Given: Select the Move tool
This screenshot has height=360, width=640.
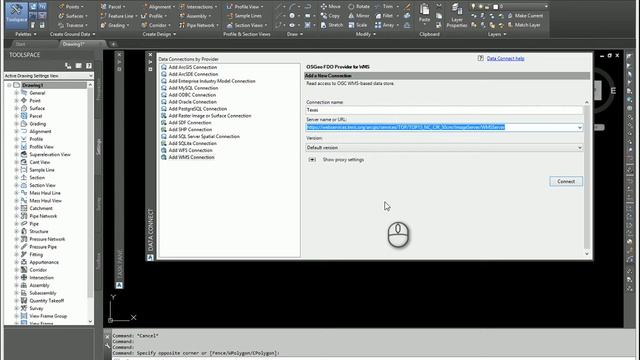Looking at the screenshot, I should pos(331,7).
